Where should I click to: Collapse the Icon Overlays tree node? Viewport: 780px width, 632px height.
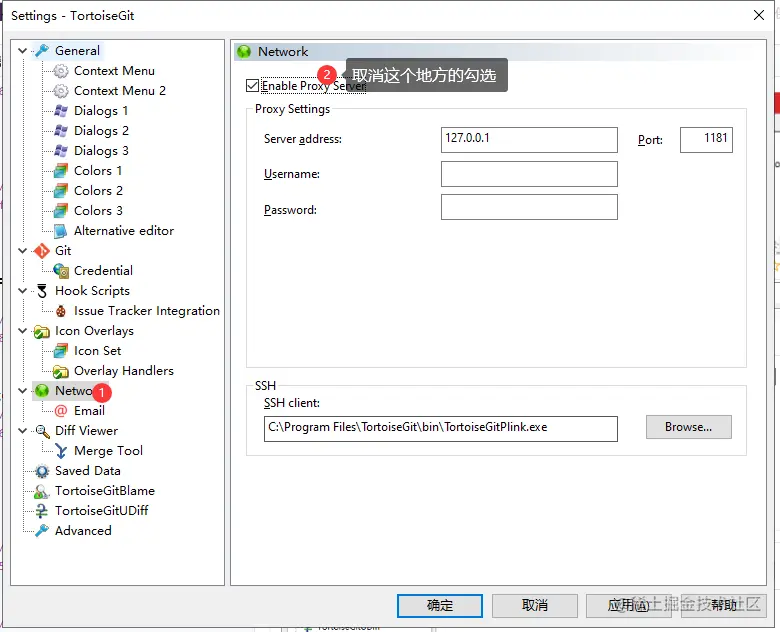point(22,331)
